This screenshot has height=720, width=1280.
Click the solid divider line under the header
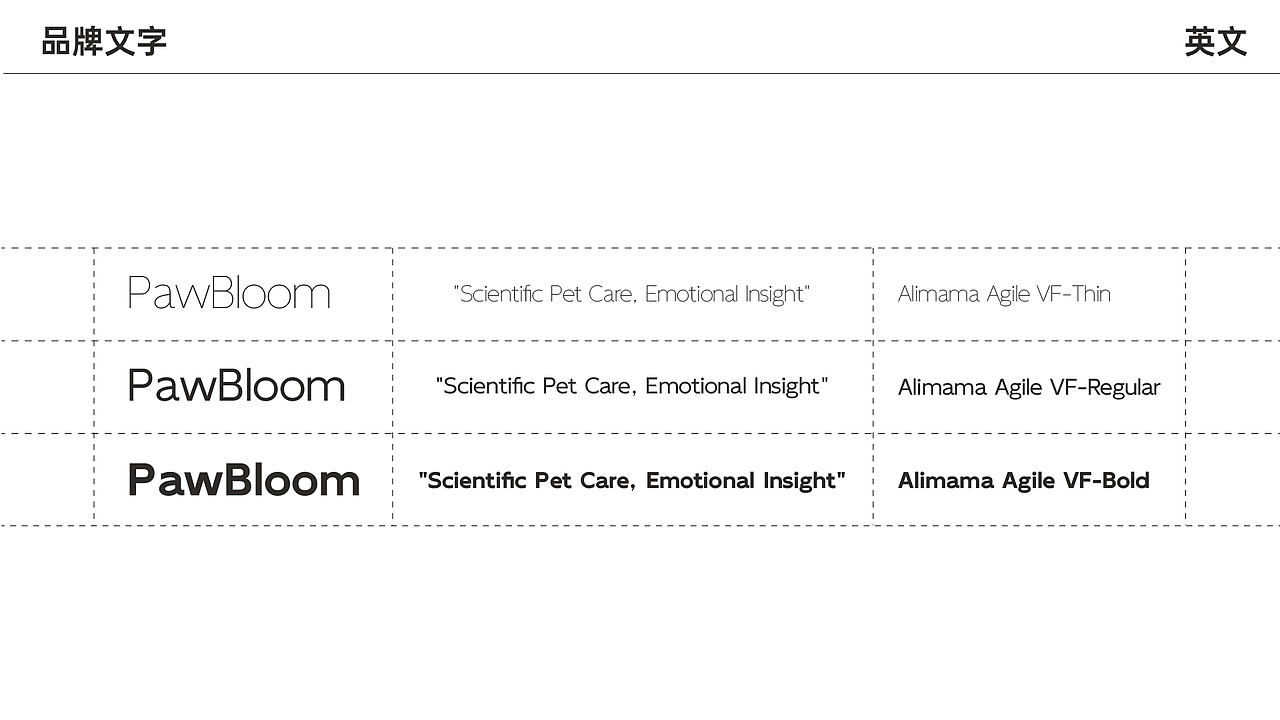point(640,73)
